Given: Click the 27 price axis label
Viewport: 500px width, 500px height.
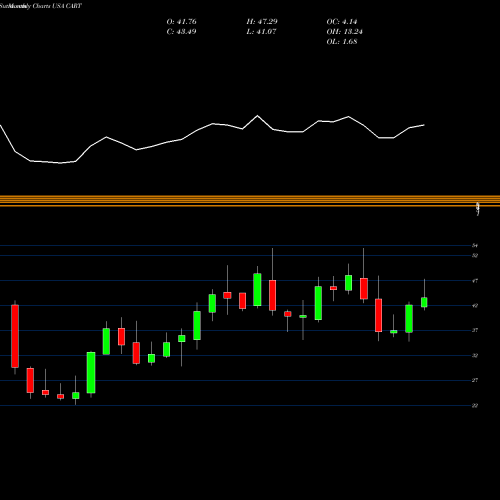Looking at the screenshot, I should [x=475, y=380].
